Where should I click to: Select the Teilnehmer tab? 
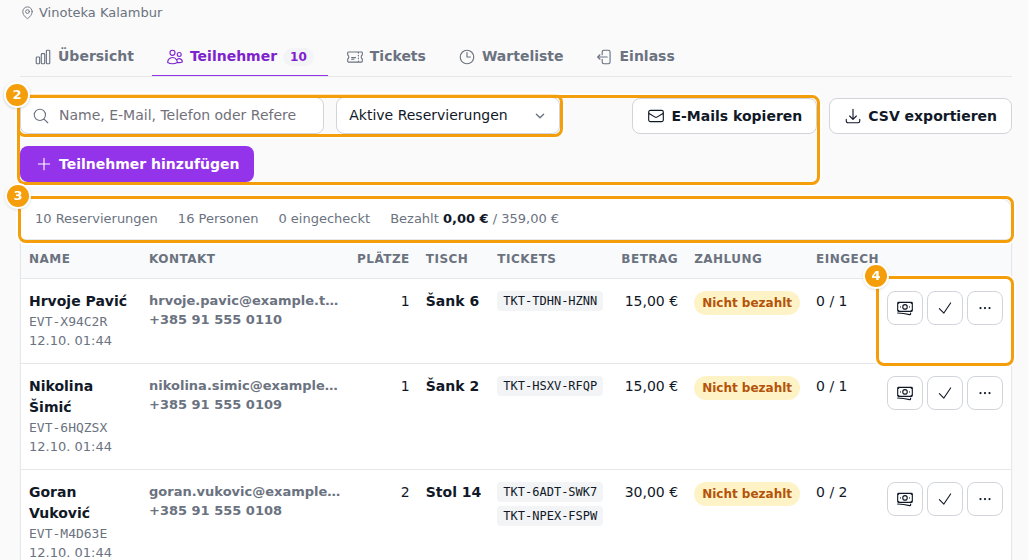click(240, 56)
